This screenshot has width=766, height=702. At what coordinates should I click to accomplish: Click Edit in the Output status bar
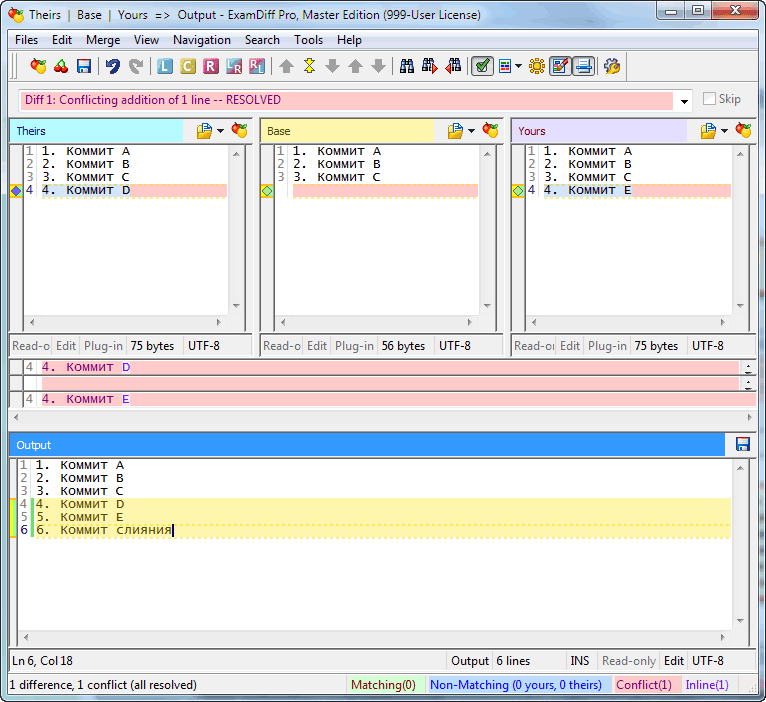674,661
